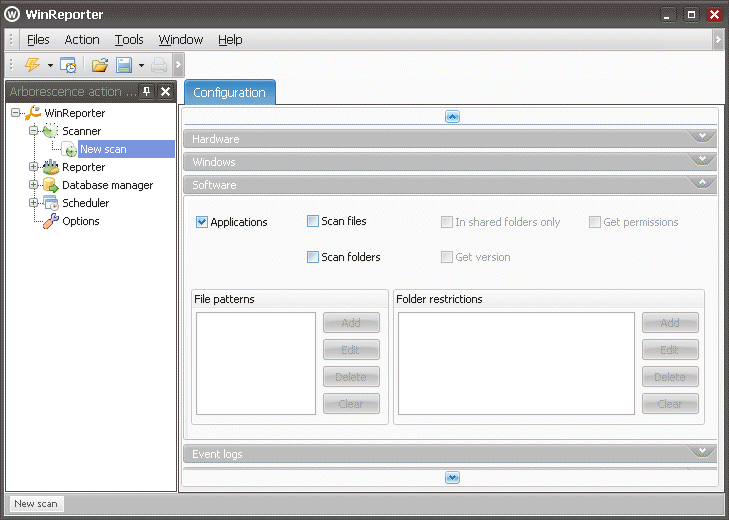Click the scheduler calendar-clock toolbar icon
Image resolution: width=729 pixels, height=520 pixels.
(69, 65)
